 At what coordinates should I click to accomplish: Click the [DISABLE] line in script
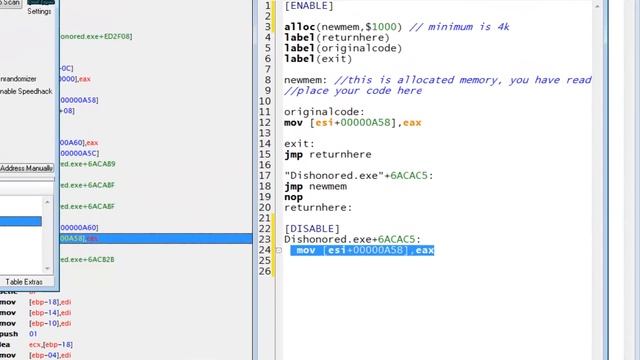312,229
